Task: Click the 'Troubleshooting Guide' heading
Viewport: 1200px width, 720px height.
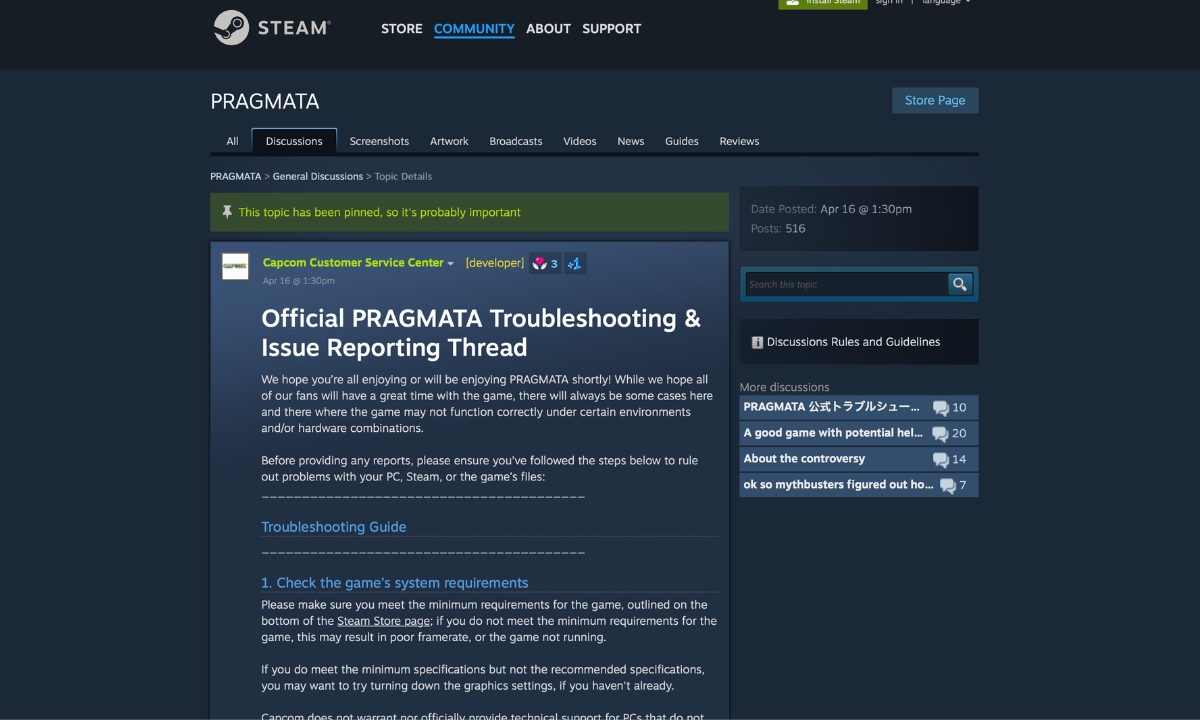Action: 334,527
